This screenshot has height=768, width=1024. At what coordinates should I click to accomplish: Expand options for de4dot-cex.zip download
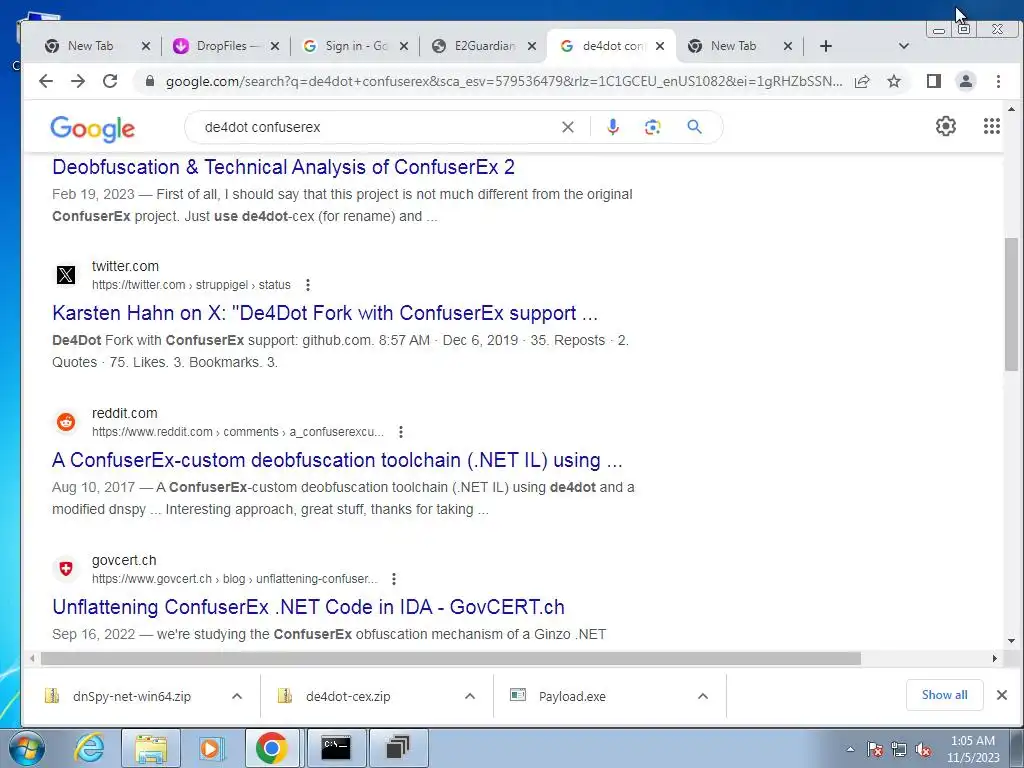point(470,696)
